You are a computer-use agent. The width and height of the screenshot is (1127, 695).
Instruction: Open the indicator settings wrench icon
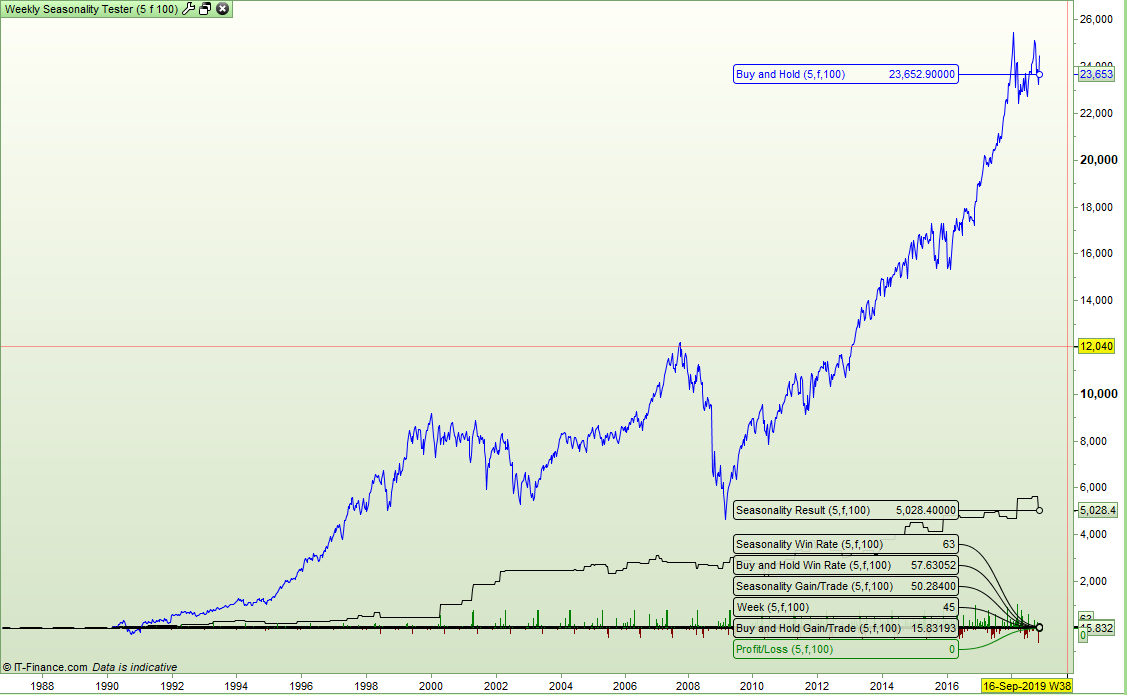[x=189, y=9]
